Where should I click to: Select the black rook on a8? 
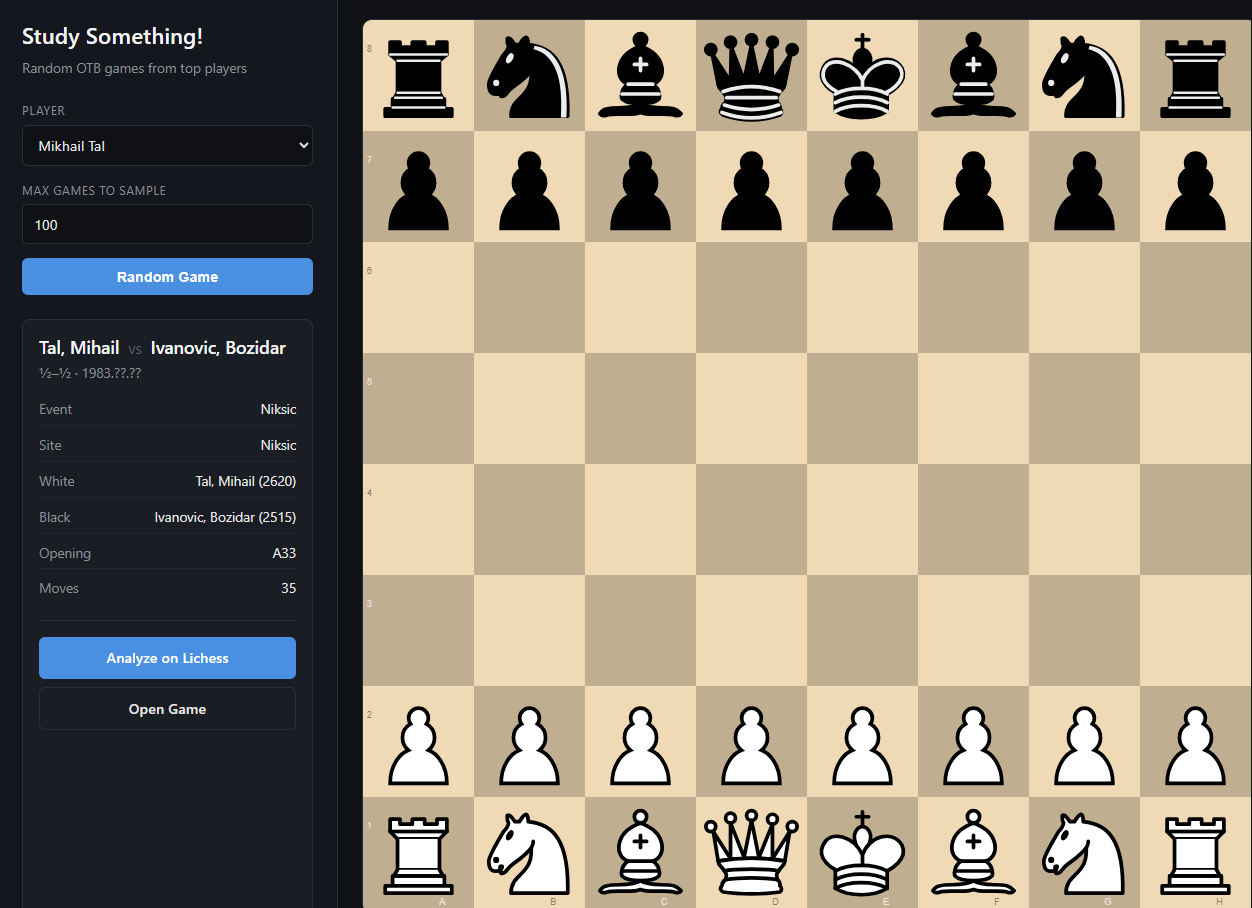[x=418, y=76]
